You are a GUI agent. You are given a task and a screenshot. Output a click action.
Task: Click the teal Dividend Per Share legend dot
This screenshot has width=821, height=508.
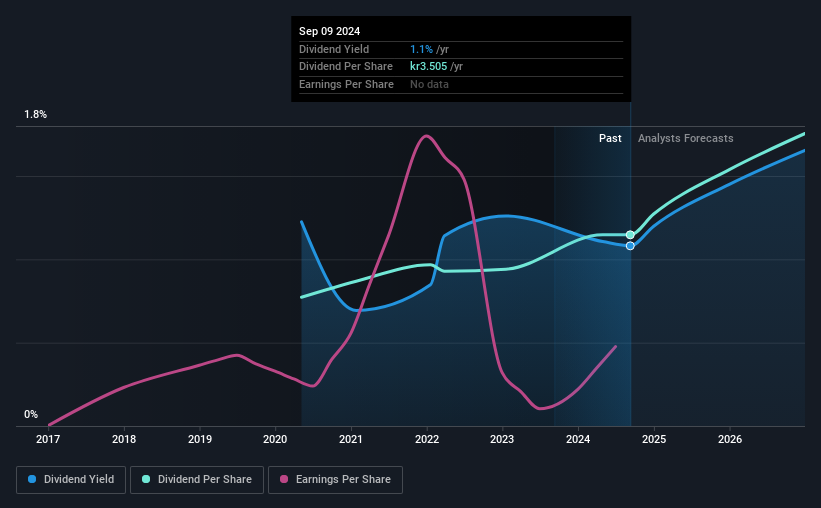coord(146,479)
